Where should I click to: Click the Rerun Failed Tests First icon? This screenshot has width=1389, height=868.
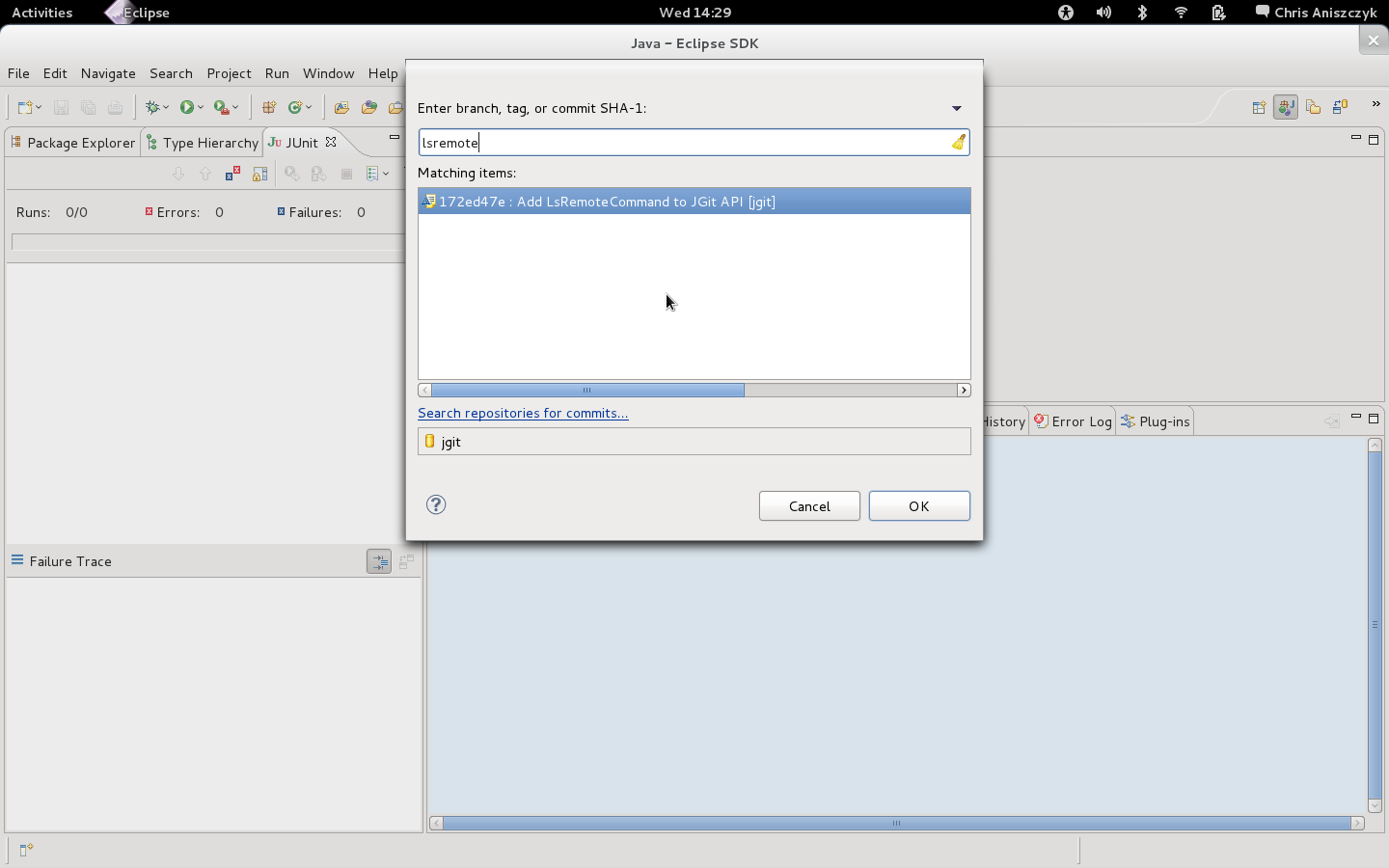pyautogui.click(x=318, y=174)
